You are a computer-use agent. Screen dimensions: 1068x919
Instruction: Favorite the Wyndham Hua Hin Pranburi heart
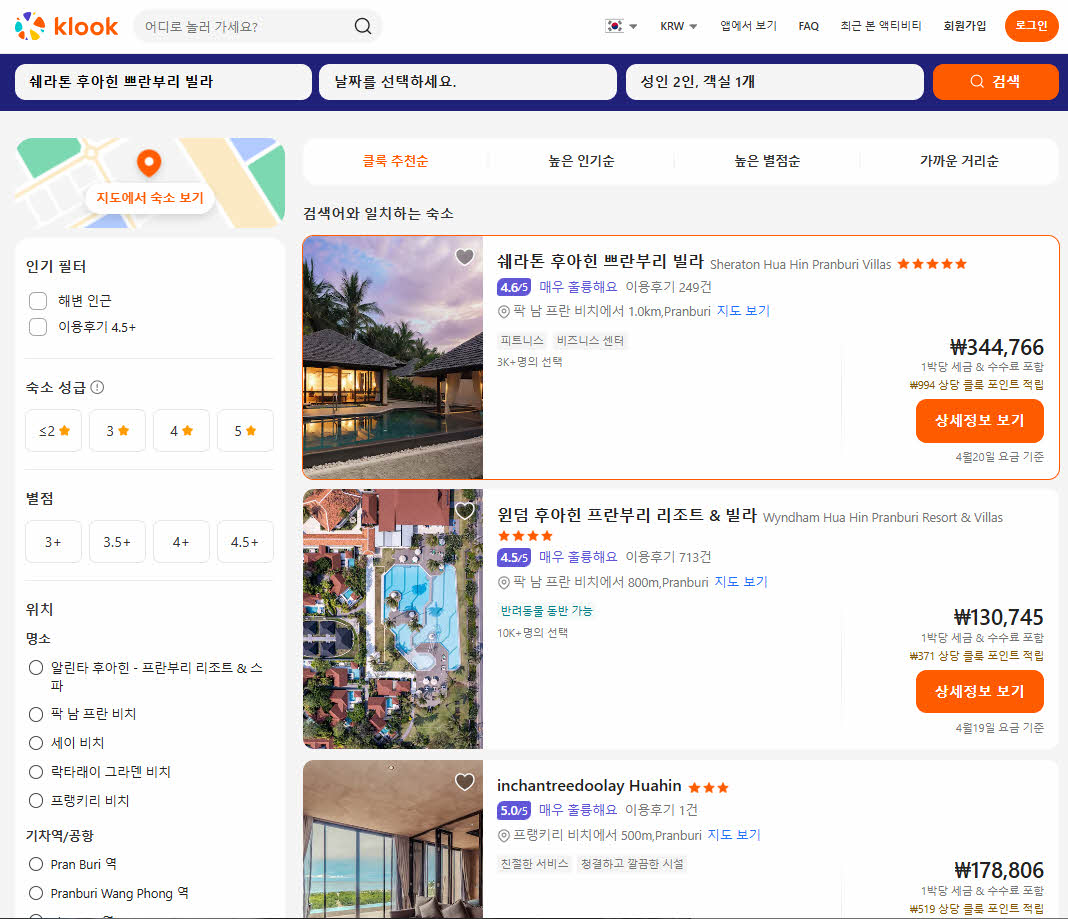(465, 510)
